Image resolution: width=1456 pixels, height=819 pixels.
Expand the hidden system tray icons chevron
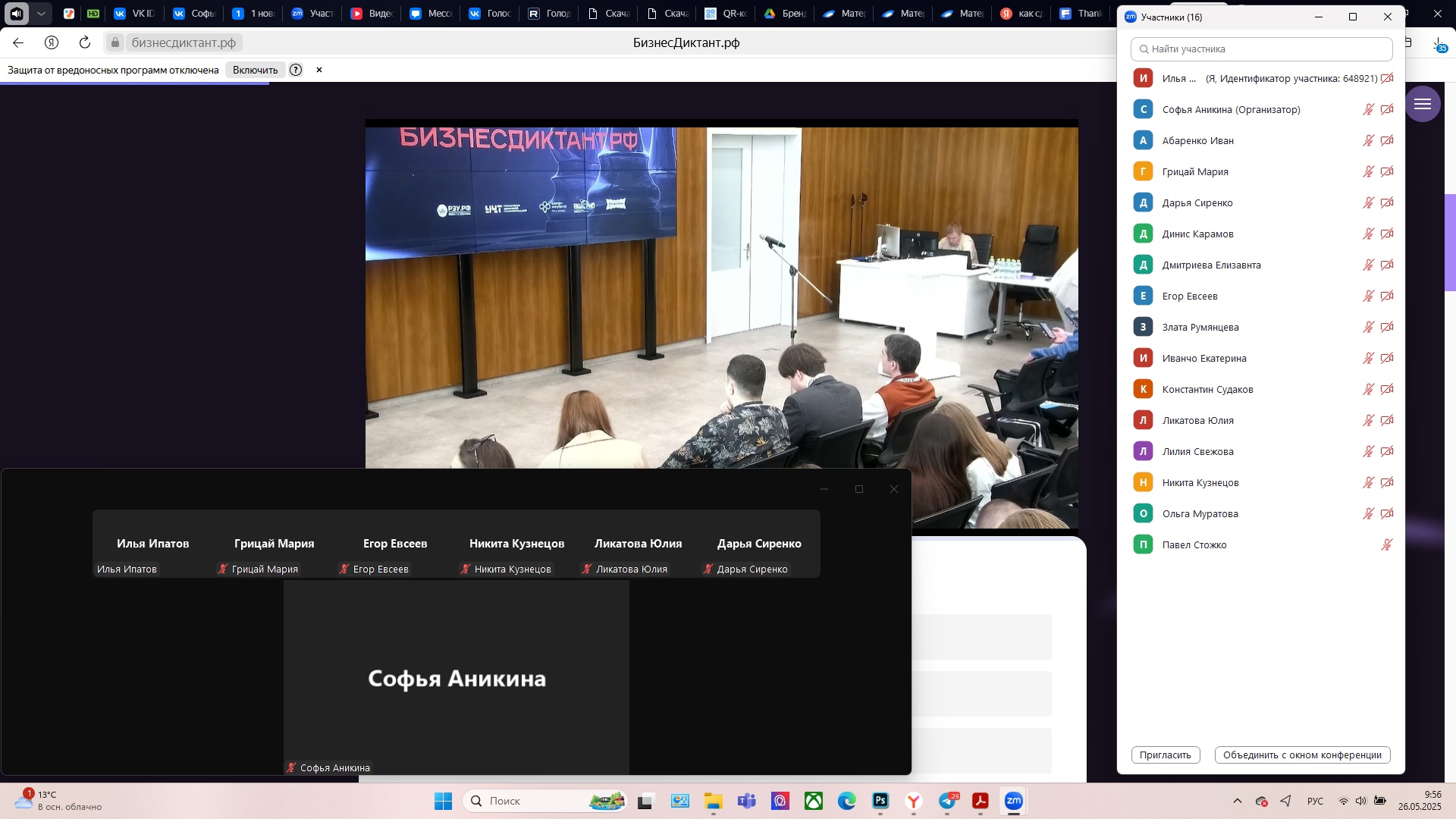tap(1238, 801)
